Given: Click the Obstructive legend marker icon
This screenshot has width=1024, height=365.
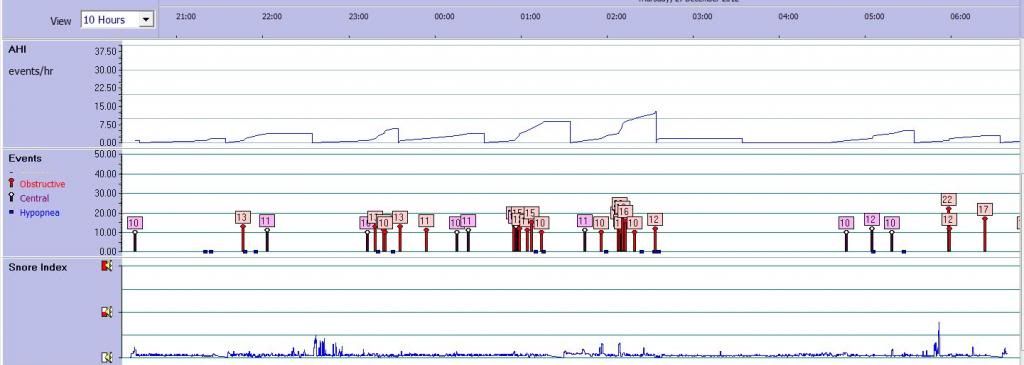Looking at the screenshot, I should [x=11, y=183].
